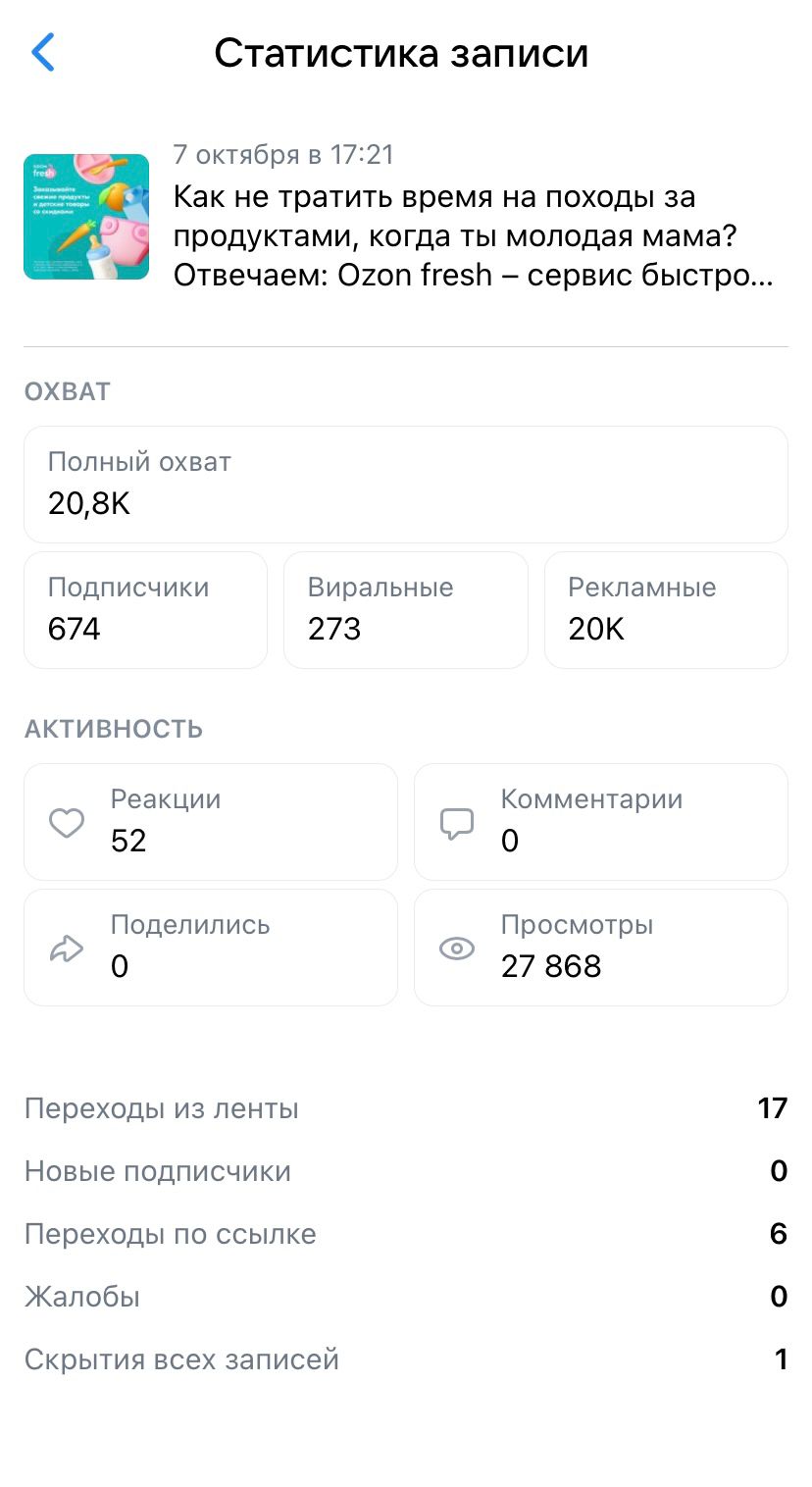Click the Переходы по ссылке row
Viewport: 812px width, 1487px height.
point(405,1234)
